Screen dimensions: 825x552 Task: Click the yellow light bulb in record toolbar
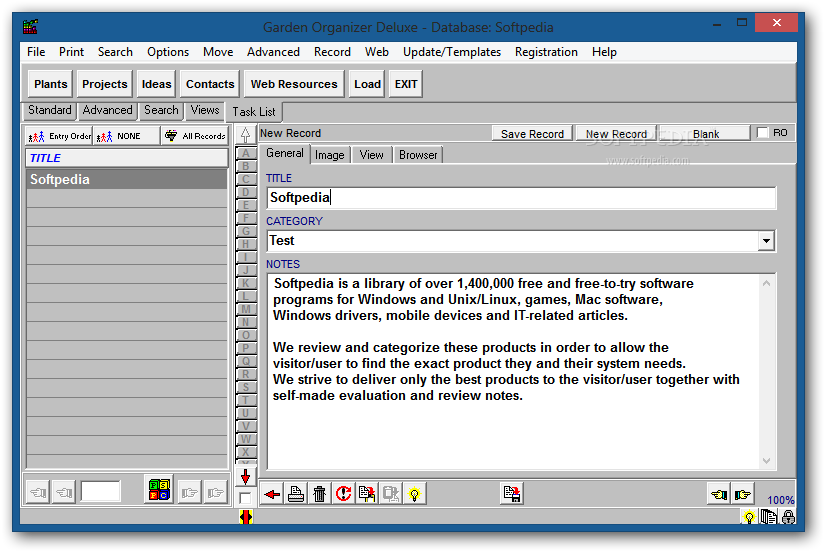tap(414, 494)
